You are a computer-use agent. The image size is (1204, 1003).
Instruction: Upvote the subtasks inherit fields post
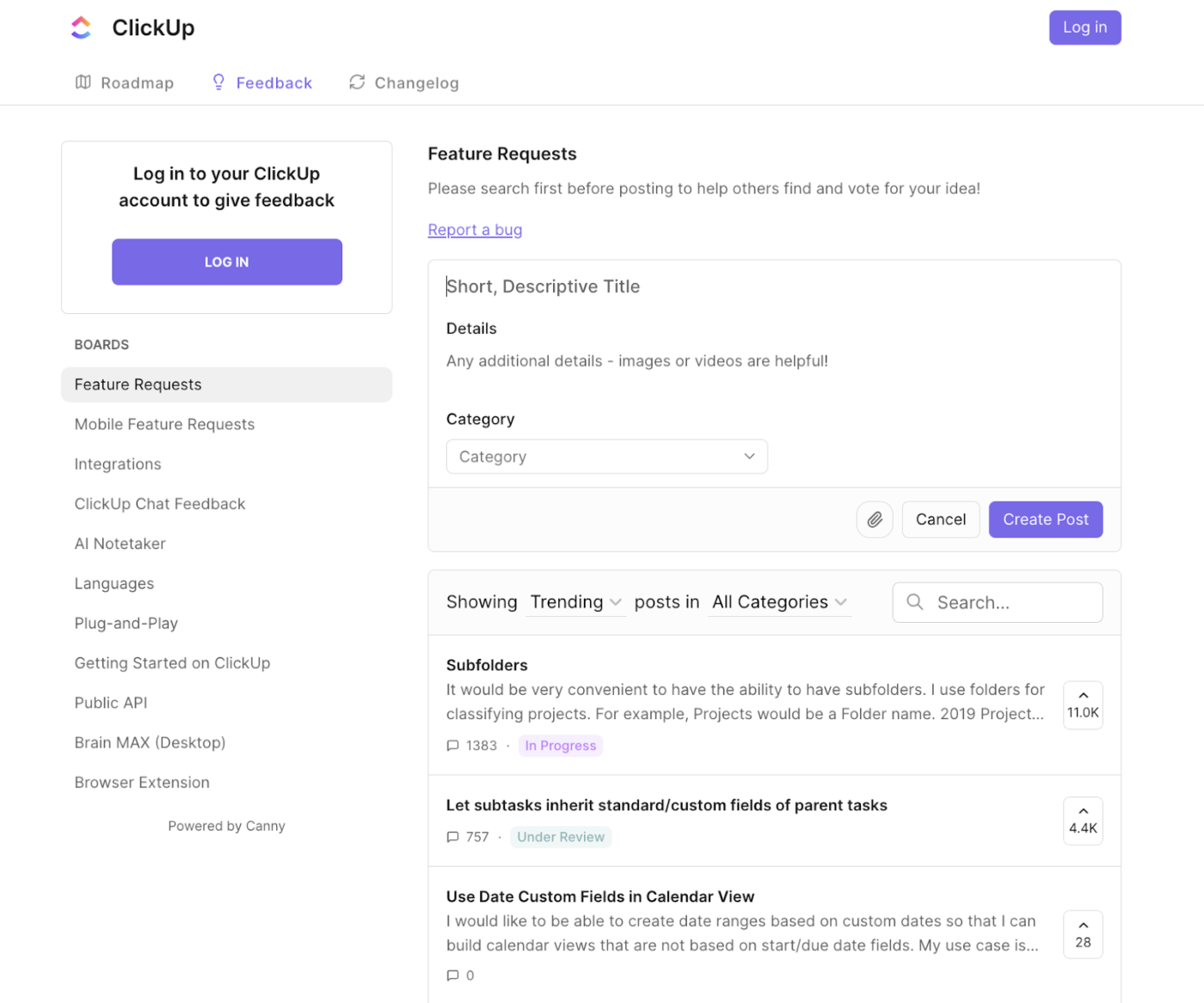point(1083,821)
